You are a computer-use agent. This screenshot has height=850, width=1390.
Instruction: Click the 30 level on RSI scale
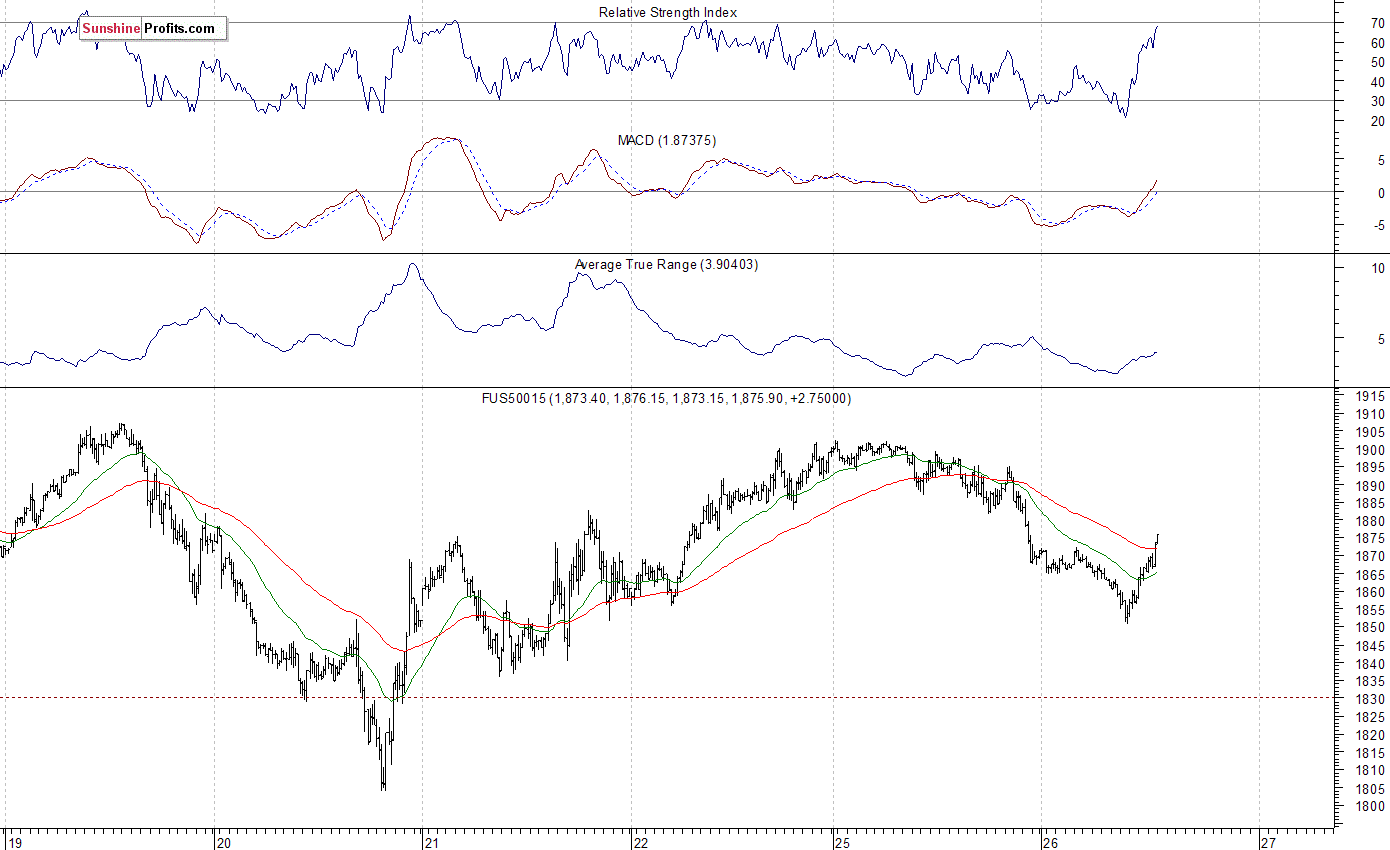(1377, 101)
